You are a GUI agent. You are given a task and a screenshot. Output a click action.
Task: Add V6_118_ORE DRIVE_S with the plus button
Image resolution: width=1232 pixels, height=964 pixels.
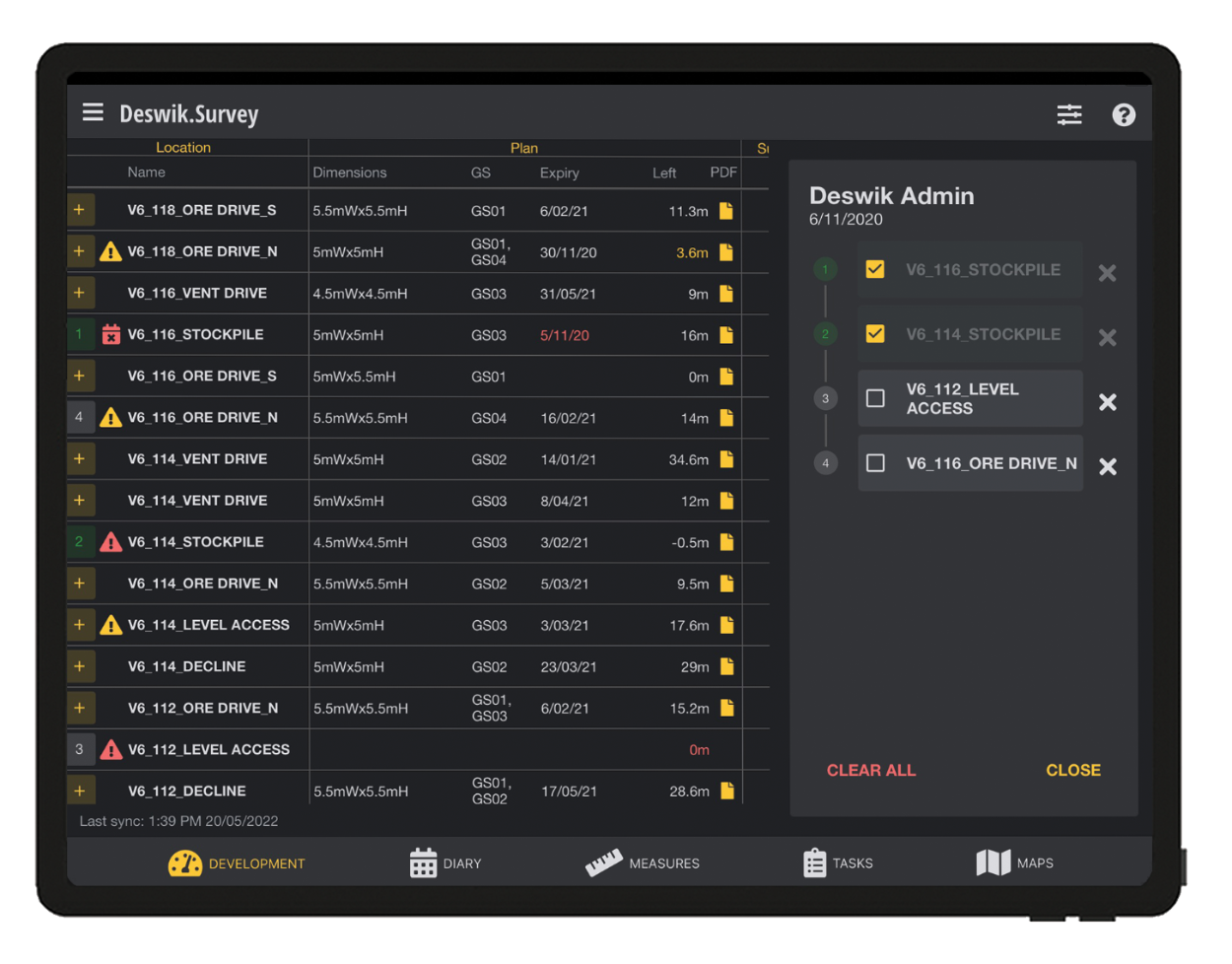[x=80, y=210]
